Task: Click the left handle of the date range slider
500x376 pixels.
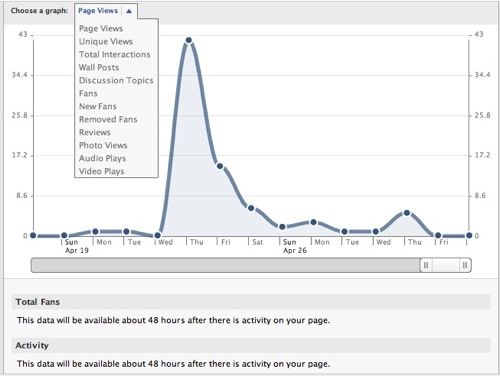Action: 426,265
